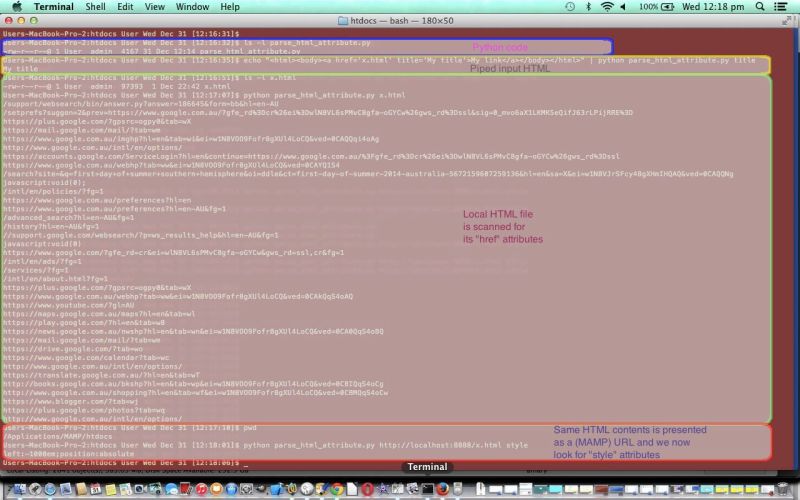This screenshot has width=800, height=500.
Task: Open Messages speech bubbles in the Dock
Action: coord(171,489)
